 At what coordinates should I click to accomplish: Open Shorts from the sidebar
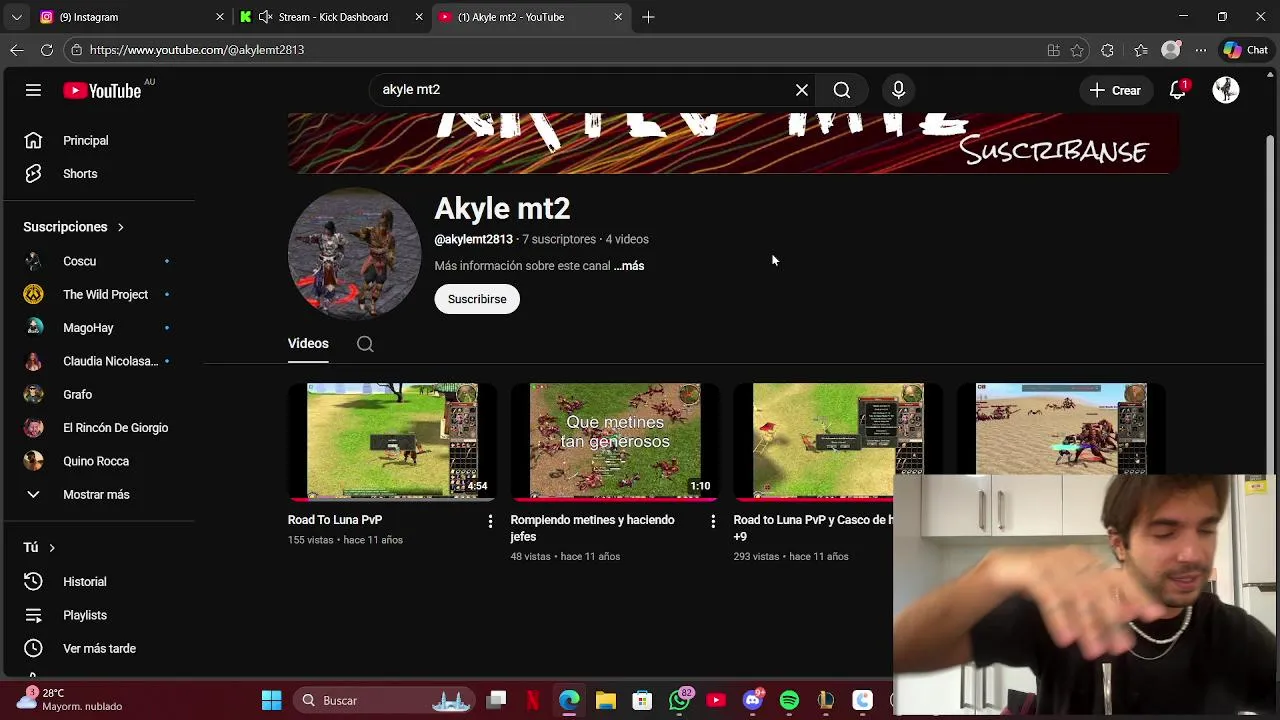(x=98, y=174)
